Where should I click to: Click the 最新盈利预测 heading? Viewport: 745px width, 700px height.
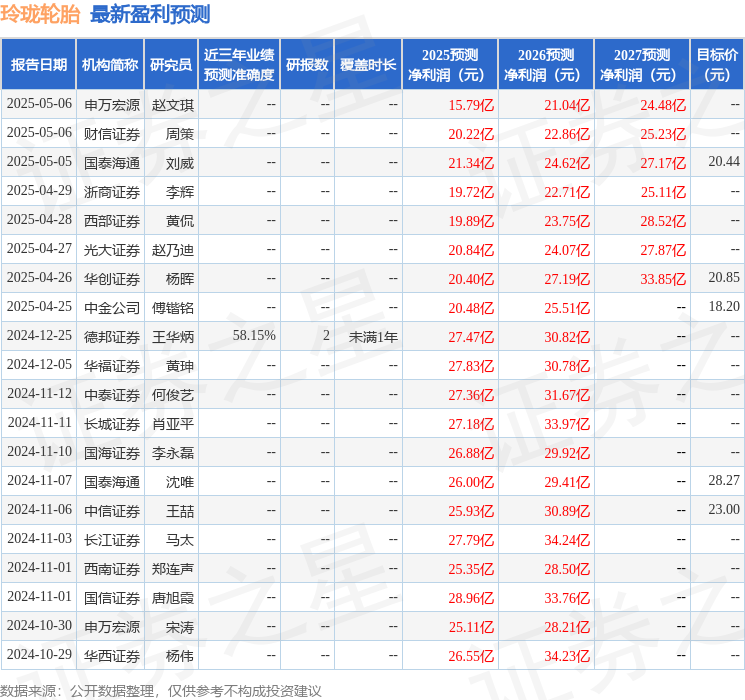click(150, 14)
